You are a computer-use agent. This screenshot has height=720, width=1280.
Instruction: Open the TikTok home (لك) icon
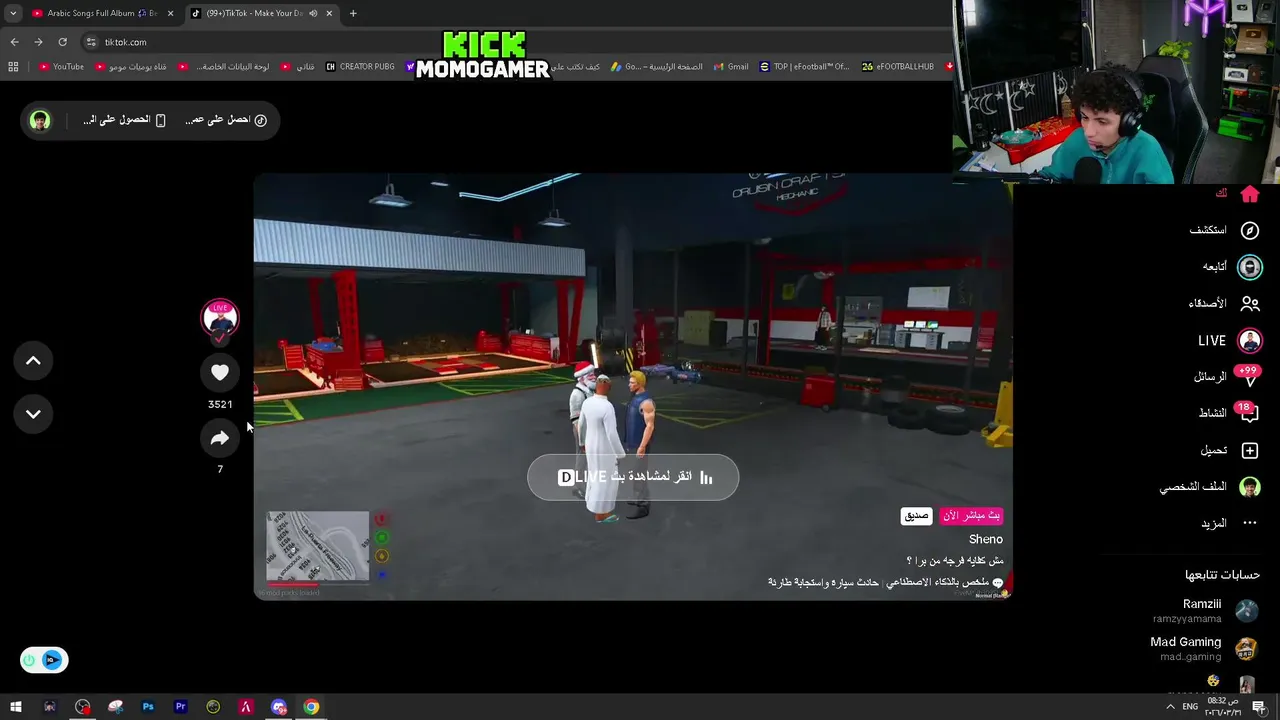1249,194
